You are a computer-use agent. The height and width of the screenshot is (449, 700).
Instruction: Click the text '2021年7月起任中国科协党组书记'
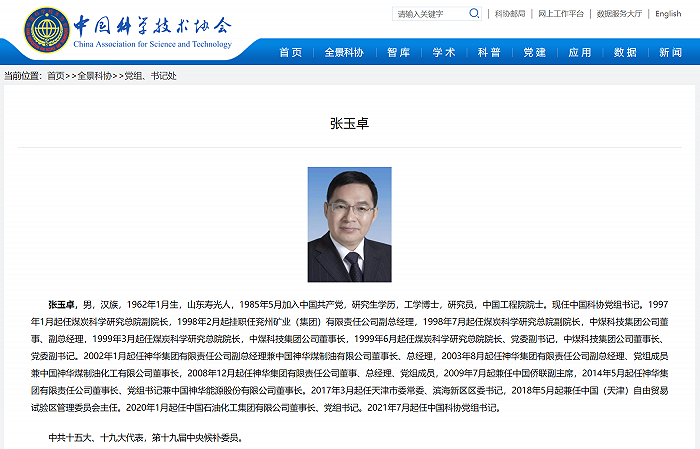coord(432,407)
